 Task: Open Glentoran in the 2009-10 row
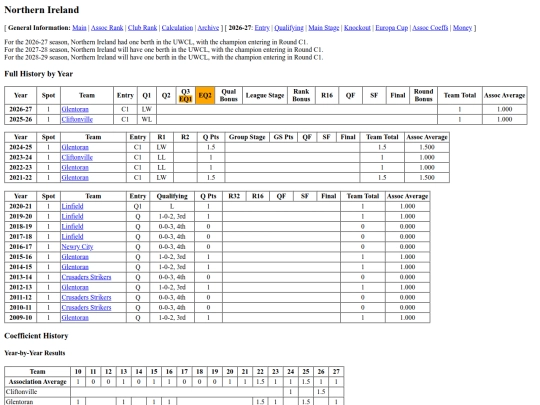click(75, 318)
